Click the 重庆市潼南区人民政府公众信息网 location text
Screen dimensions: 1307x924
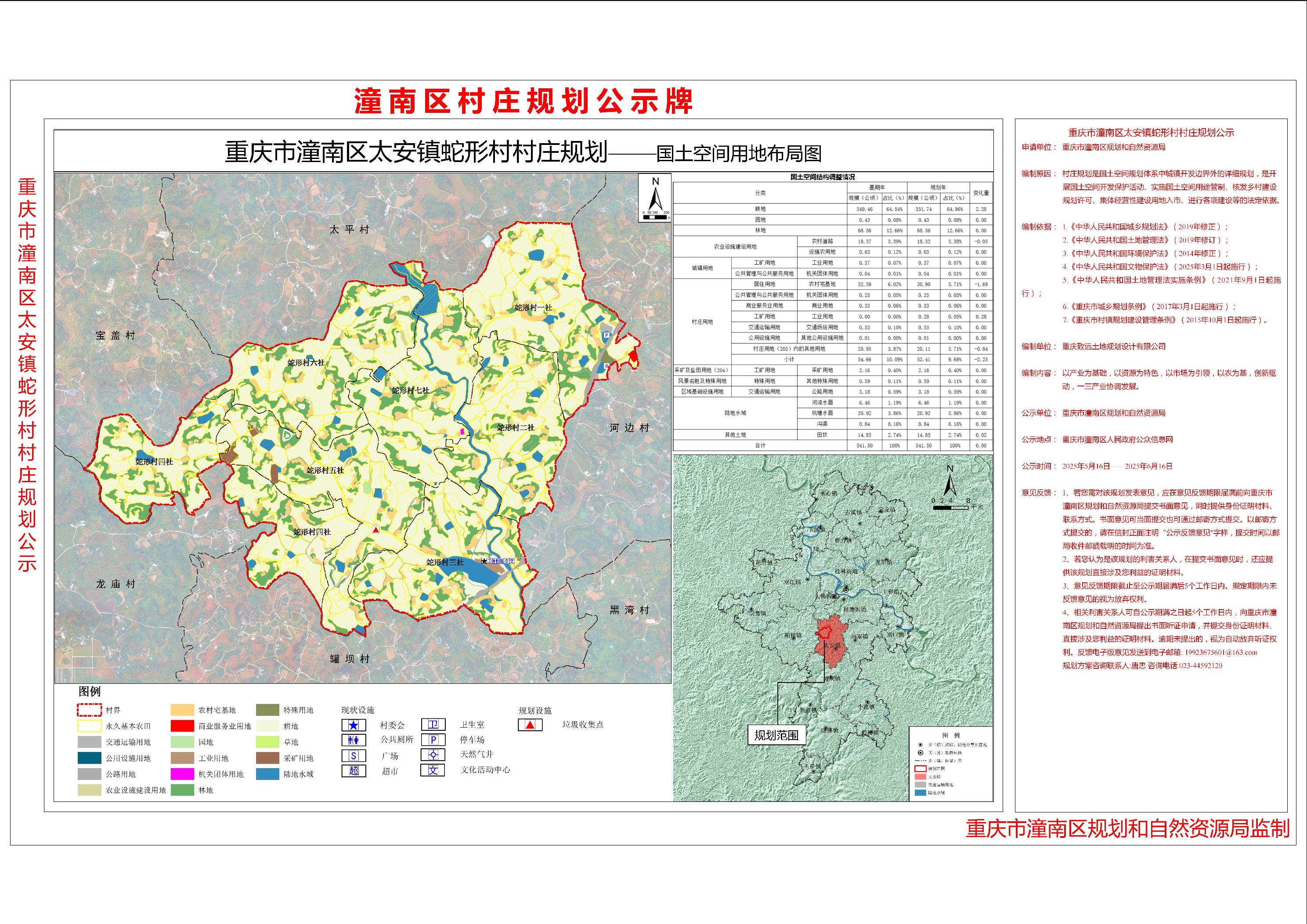click(1117, 440)
